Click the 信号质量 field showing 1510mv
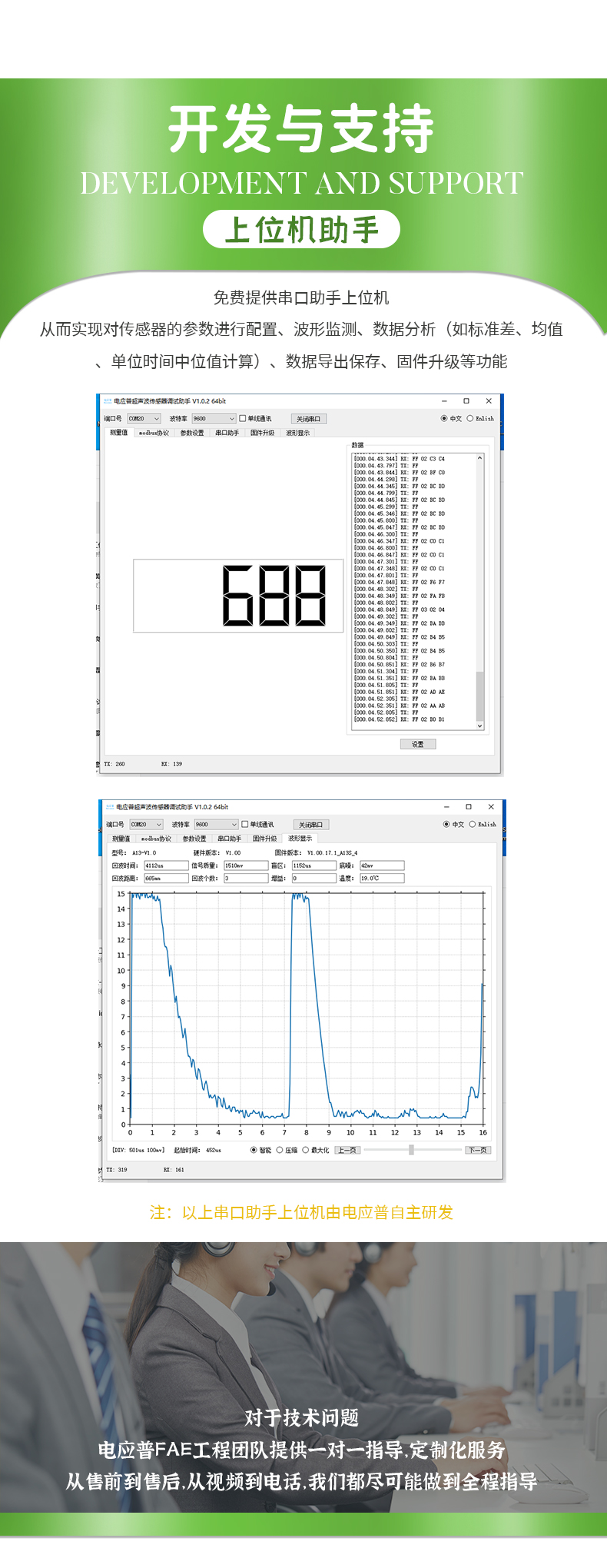Image resolution: width=607 pixels, height=1568 pixels. (246, 865)
